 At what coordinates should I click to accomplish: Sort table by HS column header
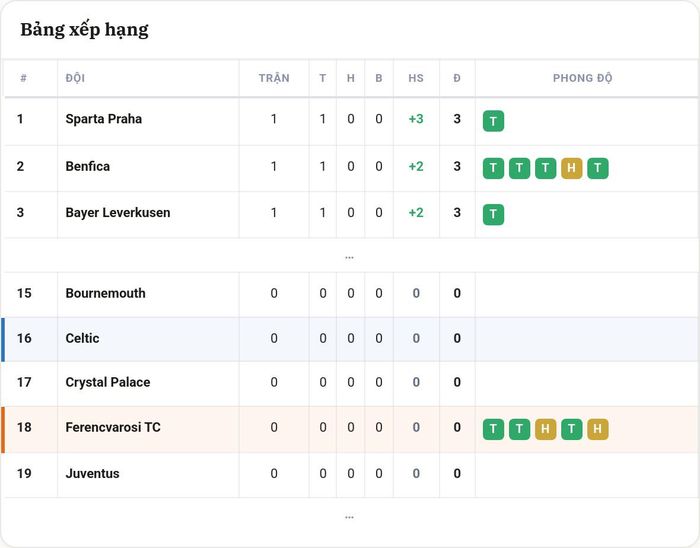pyautogui.click(x=416, y=78)
